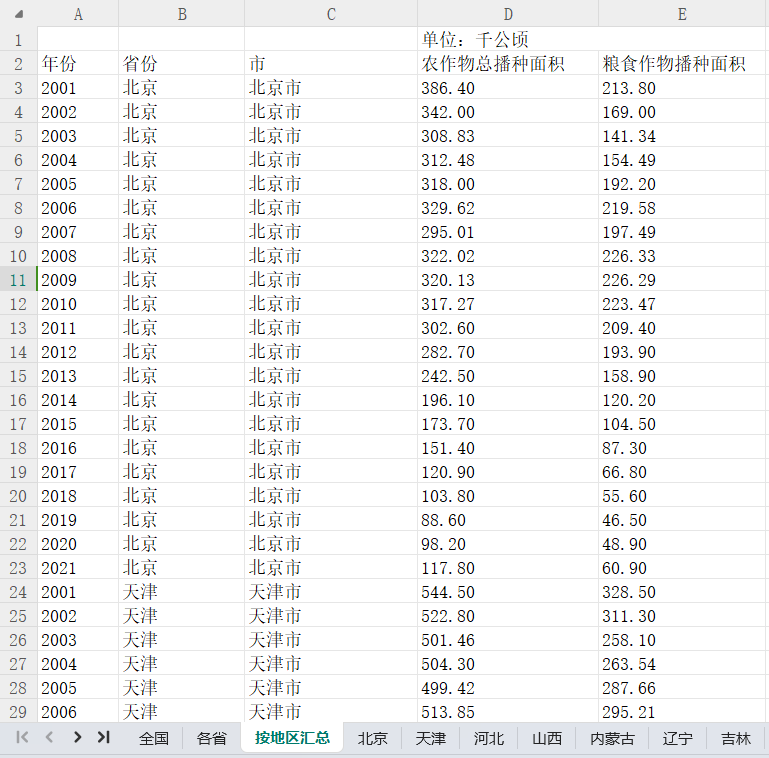Click the 省份 header cell

(181, 63)
